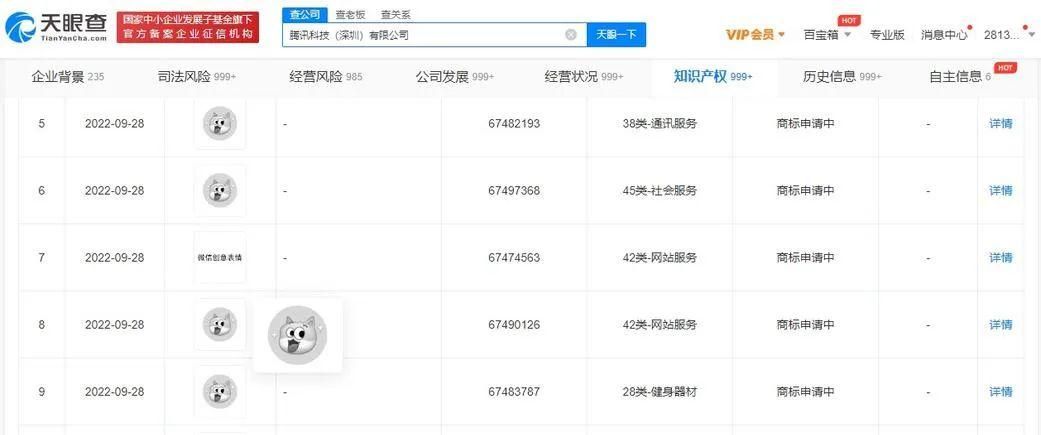Viewport: 1041px width, 435px height.
Task: Click registration number 67490126
Action: point(514,325)
